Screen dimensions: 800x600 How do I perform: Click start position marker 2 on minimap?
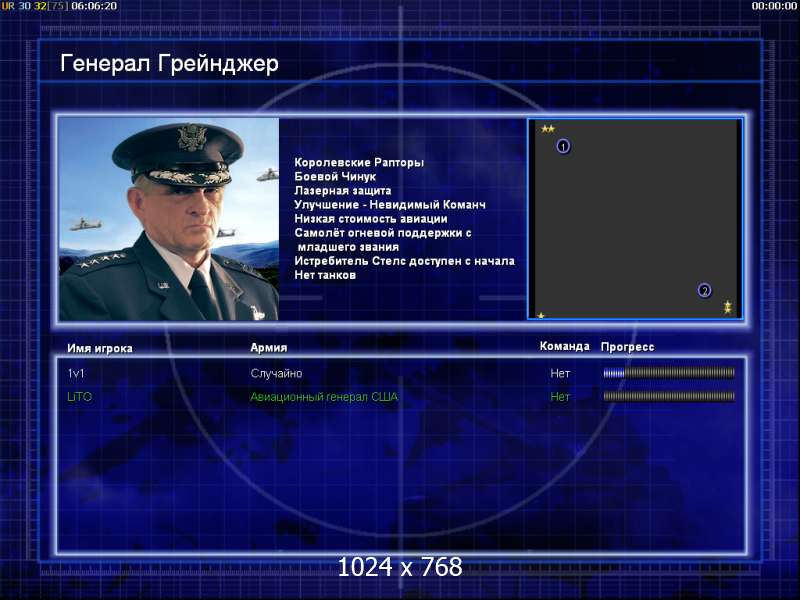coord(704,291)
